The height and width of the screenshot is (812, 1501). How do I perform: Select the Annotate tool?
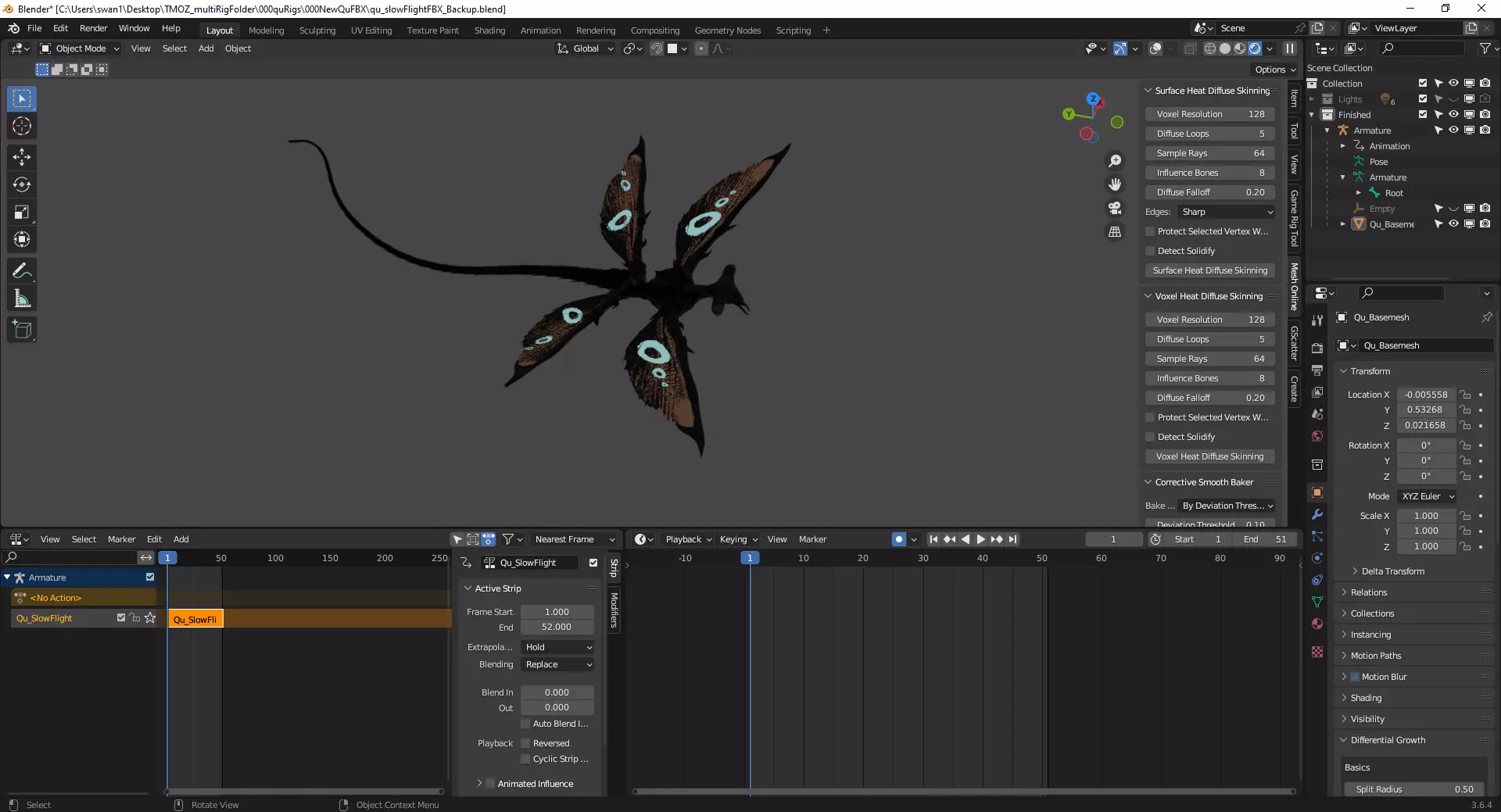point(22,271)
